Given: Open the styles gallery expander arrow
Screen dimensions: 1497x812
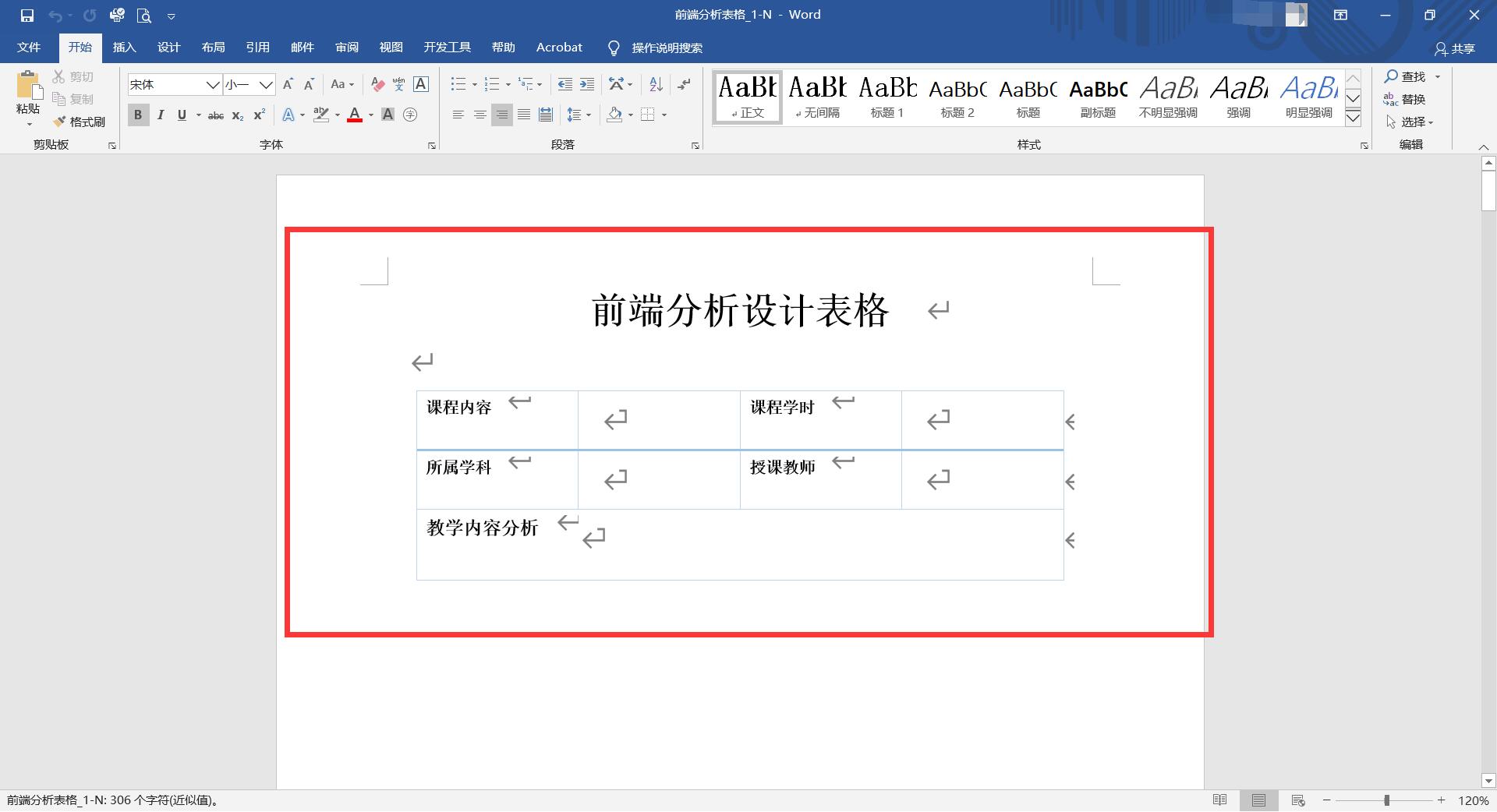Looking at the screenshot, I should pyautogui.click(x=1352, y=117).
